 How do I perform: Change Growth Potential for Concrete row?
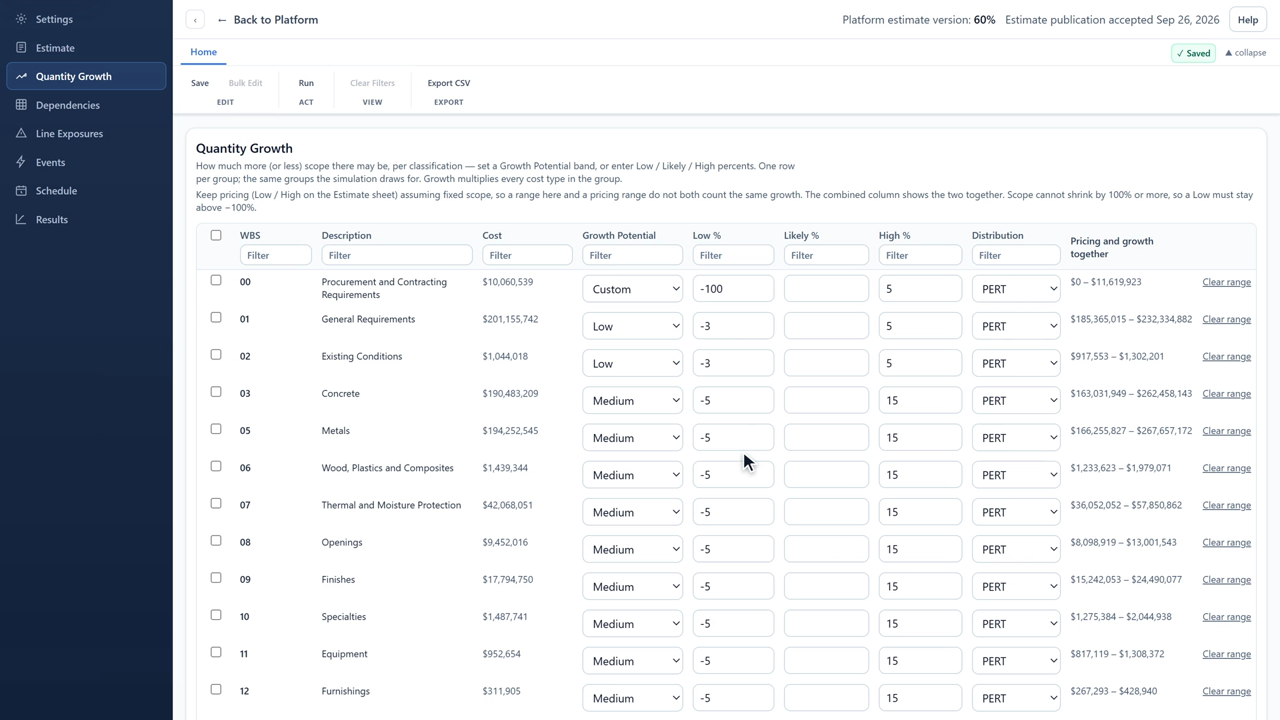(632, 400)
